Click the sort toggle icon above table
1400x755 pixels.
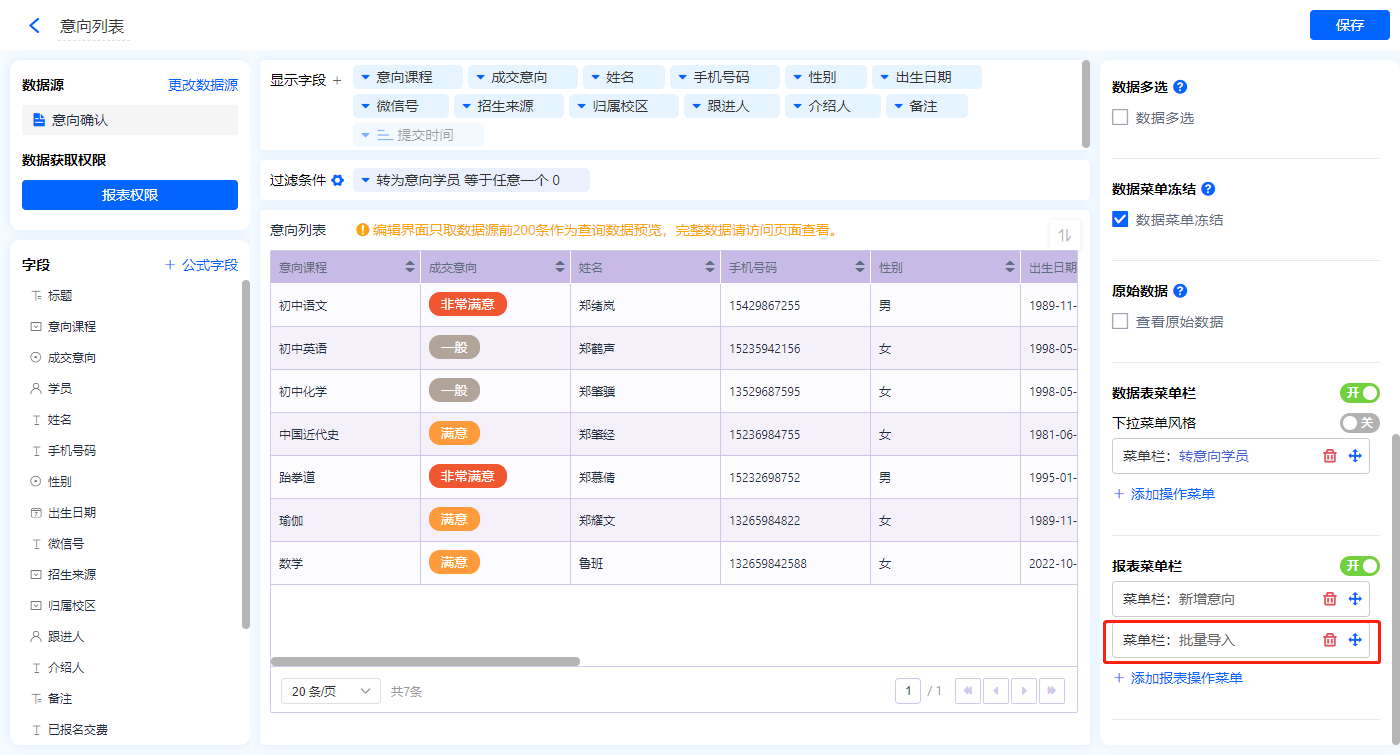tap(1064, 235)
